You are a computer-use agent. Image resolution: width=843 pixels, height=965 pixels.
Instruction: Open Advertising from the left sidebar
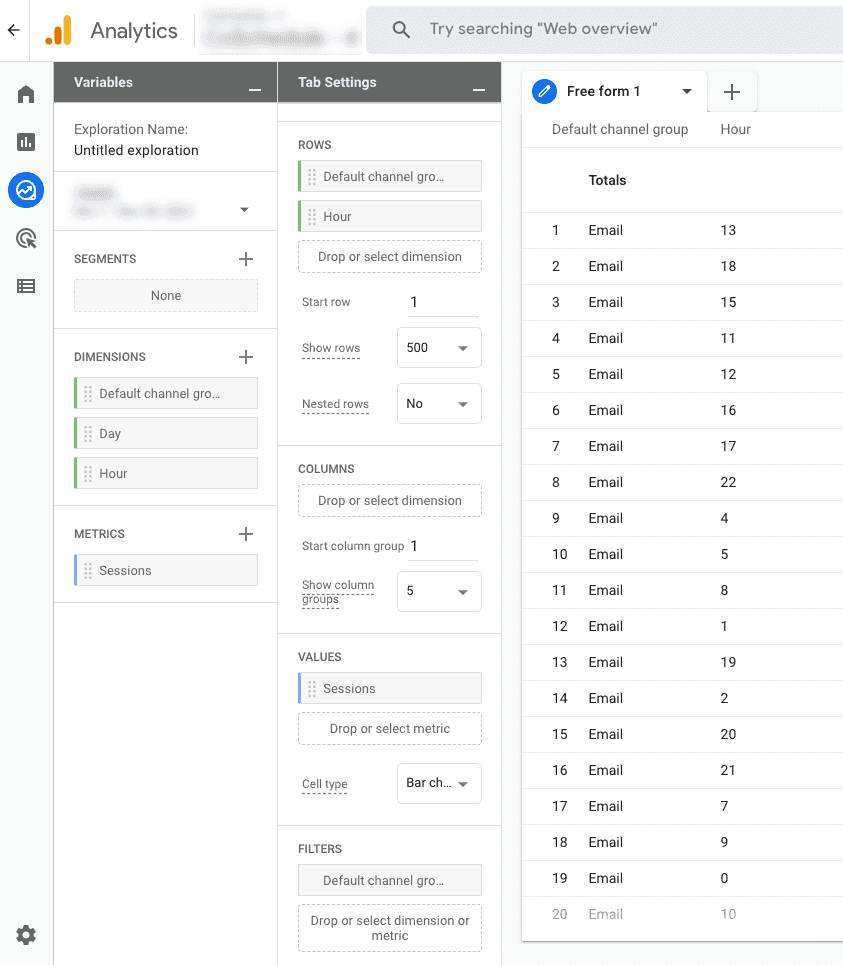25,238
